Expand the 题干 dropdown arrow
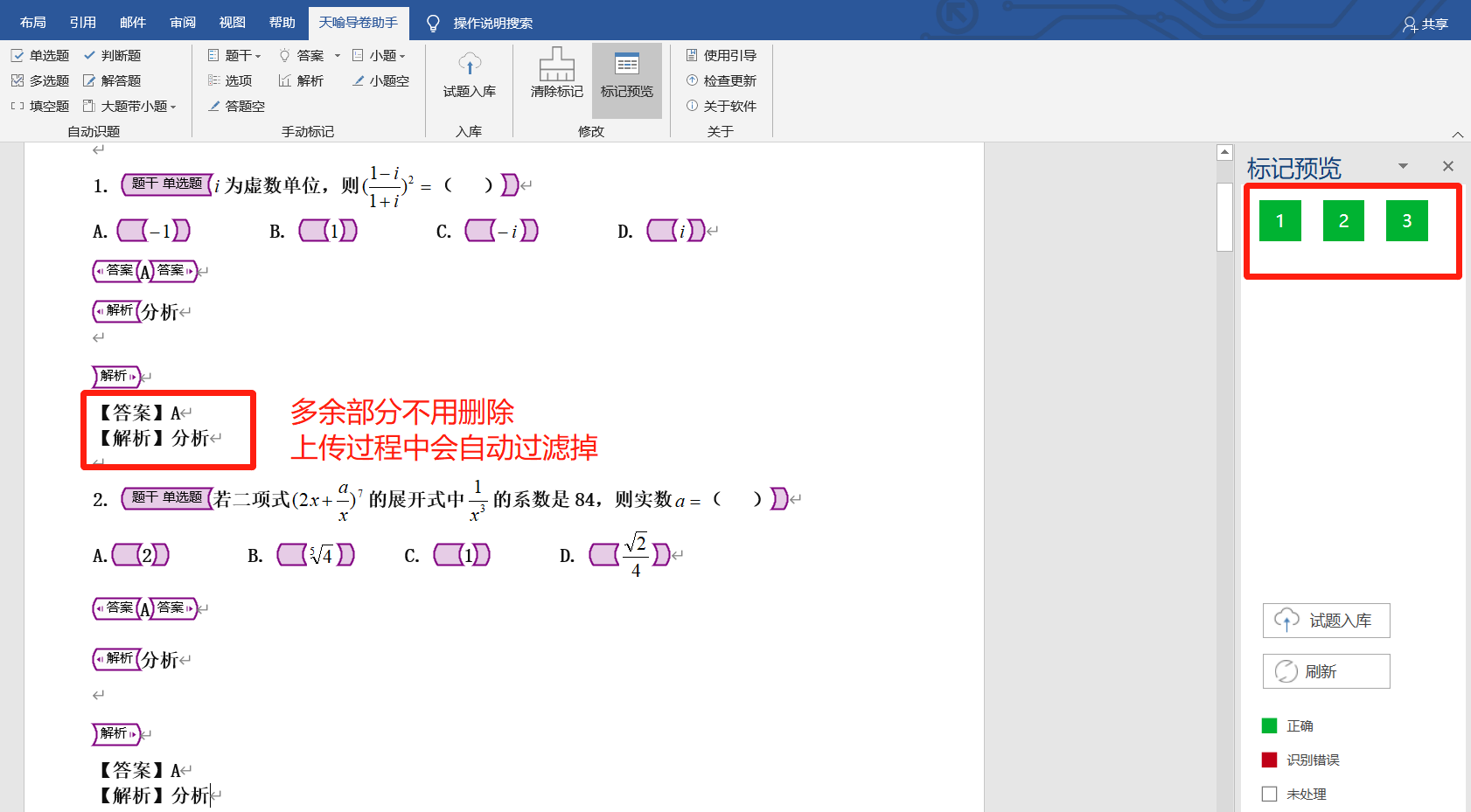Screen dimensions: 1471x812 click(258, 57)
